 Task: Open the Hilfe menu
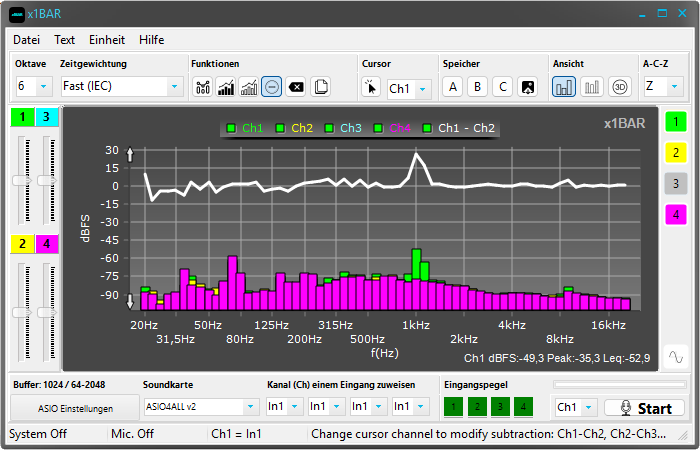(x=152, y=40)
